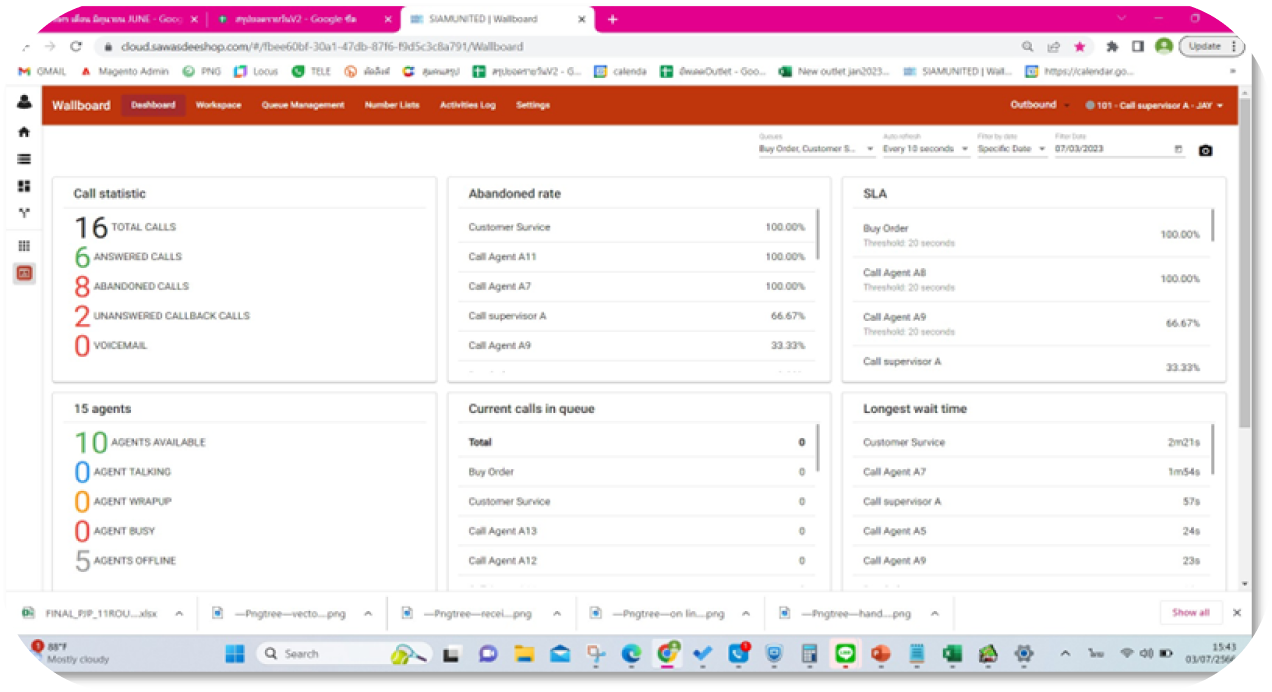This screenshot has width=1272, height=692.
Task: Click the highlighted wallboard icon in sidebar
Action: click(24, 273)
